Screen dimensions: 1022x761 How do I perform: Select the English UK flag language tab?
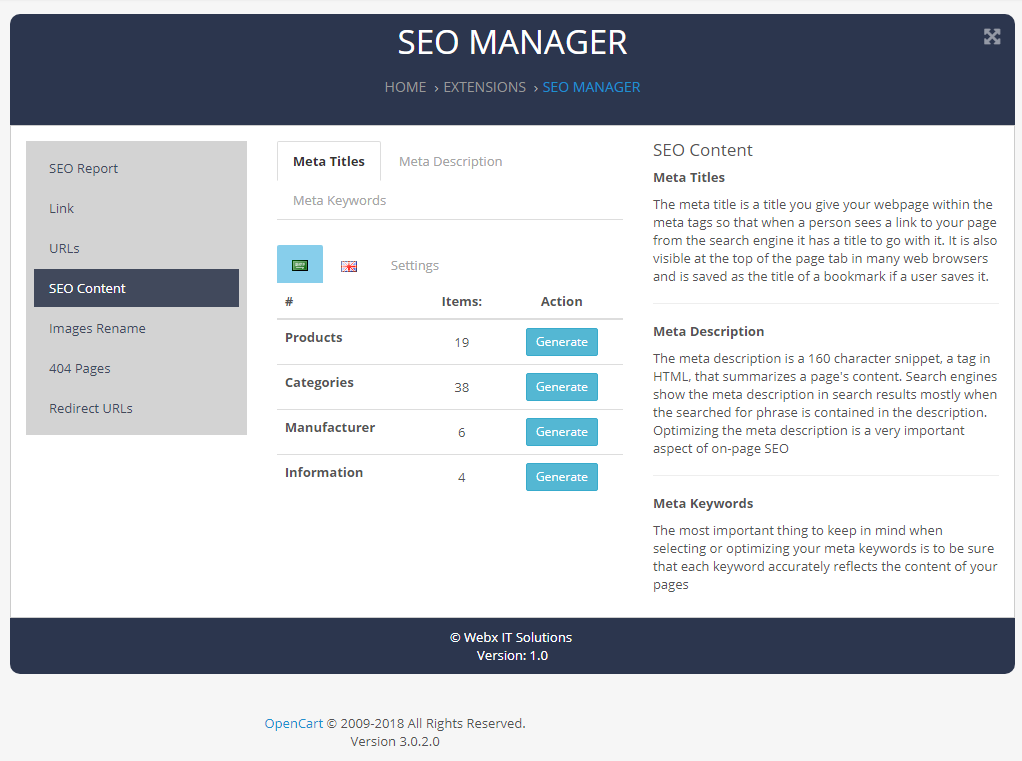pyautogui.click(x=349, y=266)
